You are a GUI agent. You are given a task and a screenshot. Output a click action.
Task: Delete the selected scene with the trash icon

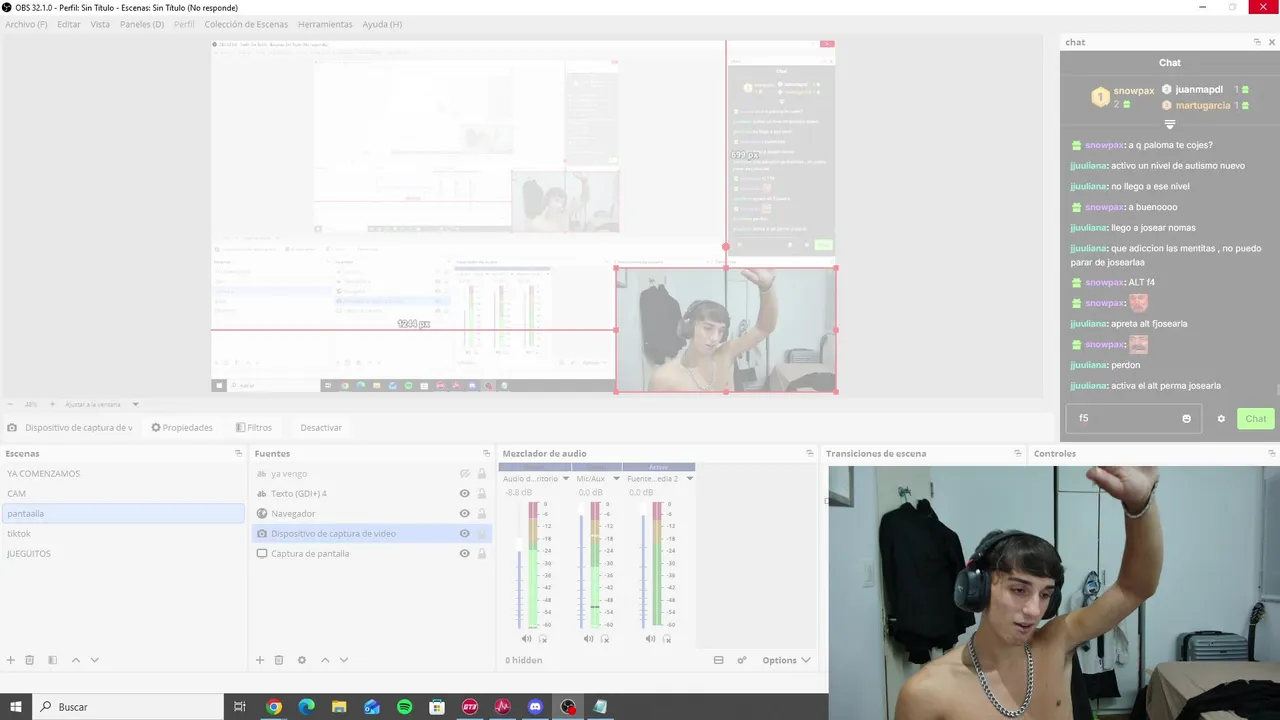click(x=30, y=660)
